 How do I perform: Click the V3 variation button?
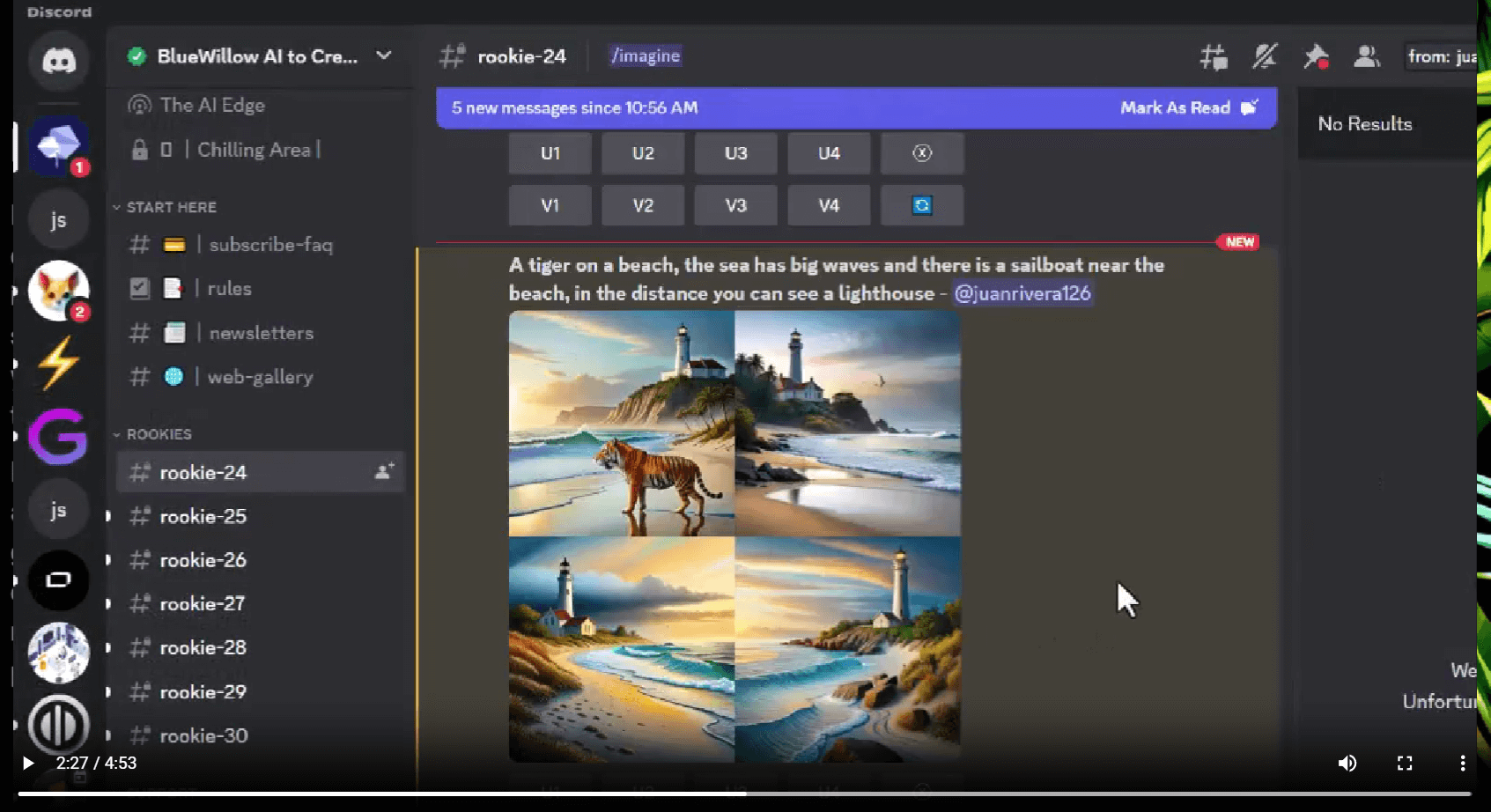[735, 205]
